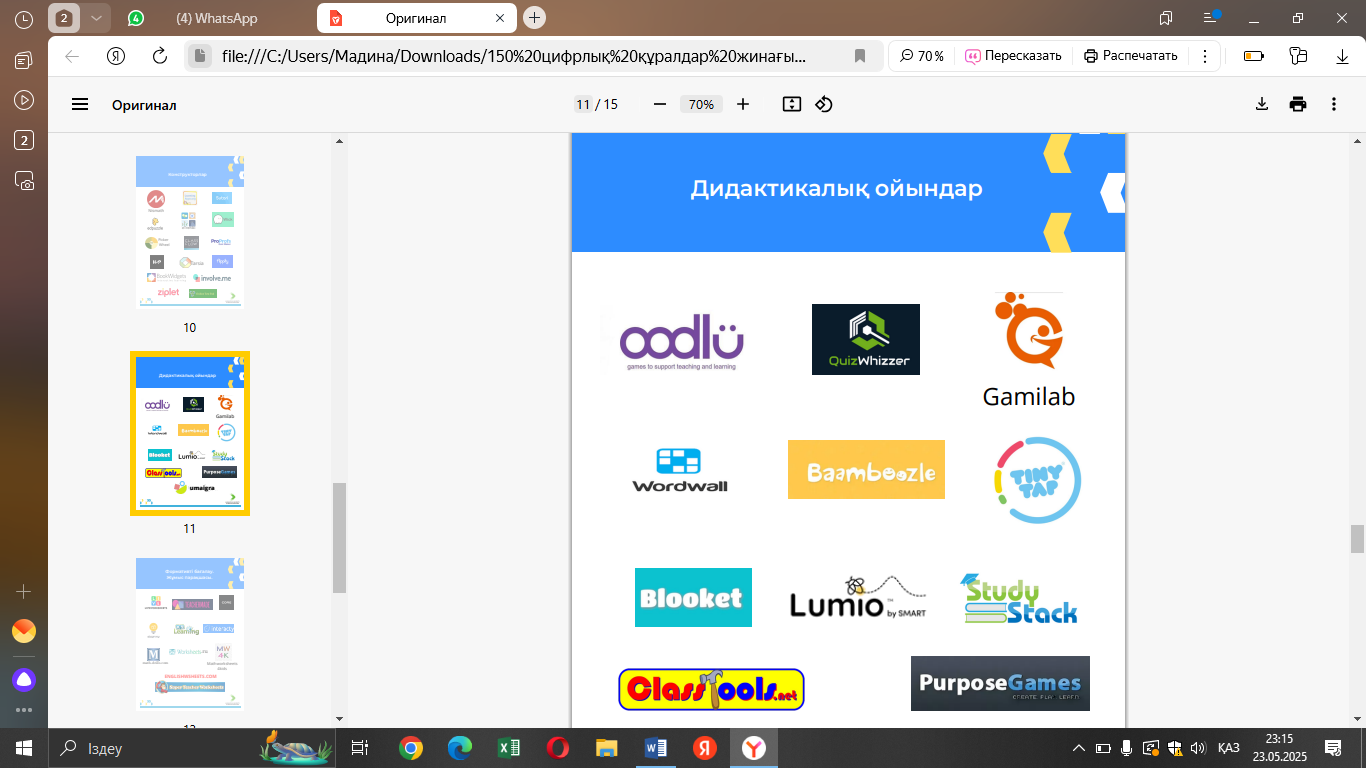Screen dimensions: 1366x768
Task: Click the file page info icon
Action: pyautogui.click(x=200, y=56)
